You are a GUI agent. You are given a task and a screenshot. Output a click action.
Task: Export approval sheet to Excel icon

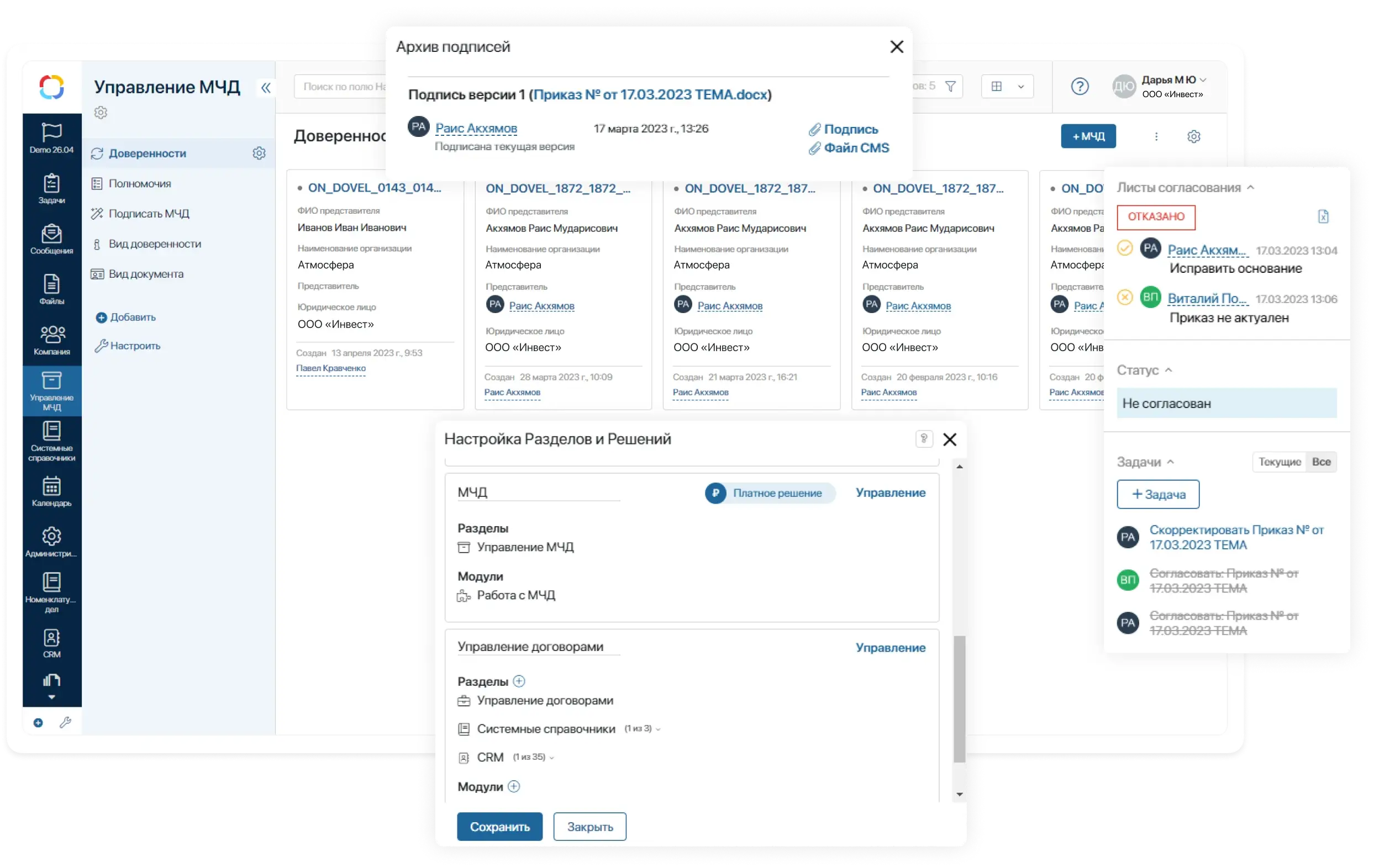(x=1323, y=216)
